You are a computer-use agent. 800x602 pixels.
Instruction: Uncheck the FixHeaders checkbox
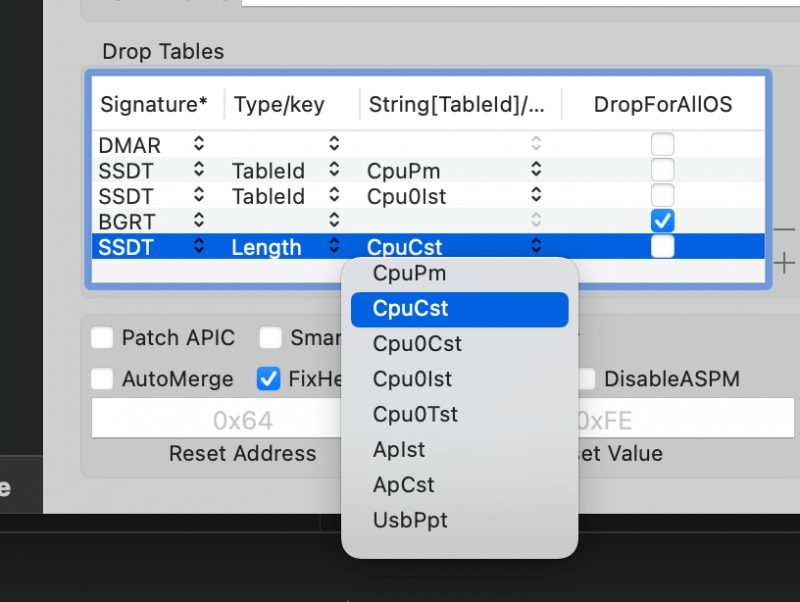(x=269, y=379)
